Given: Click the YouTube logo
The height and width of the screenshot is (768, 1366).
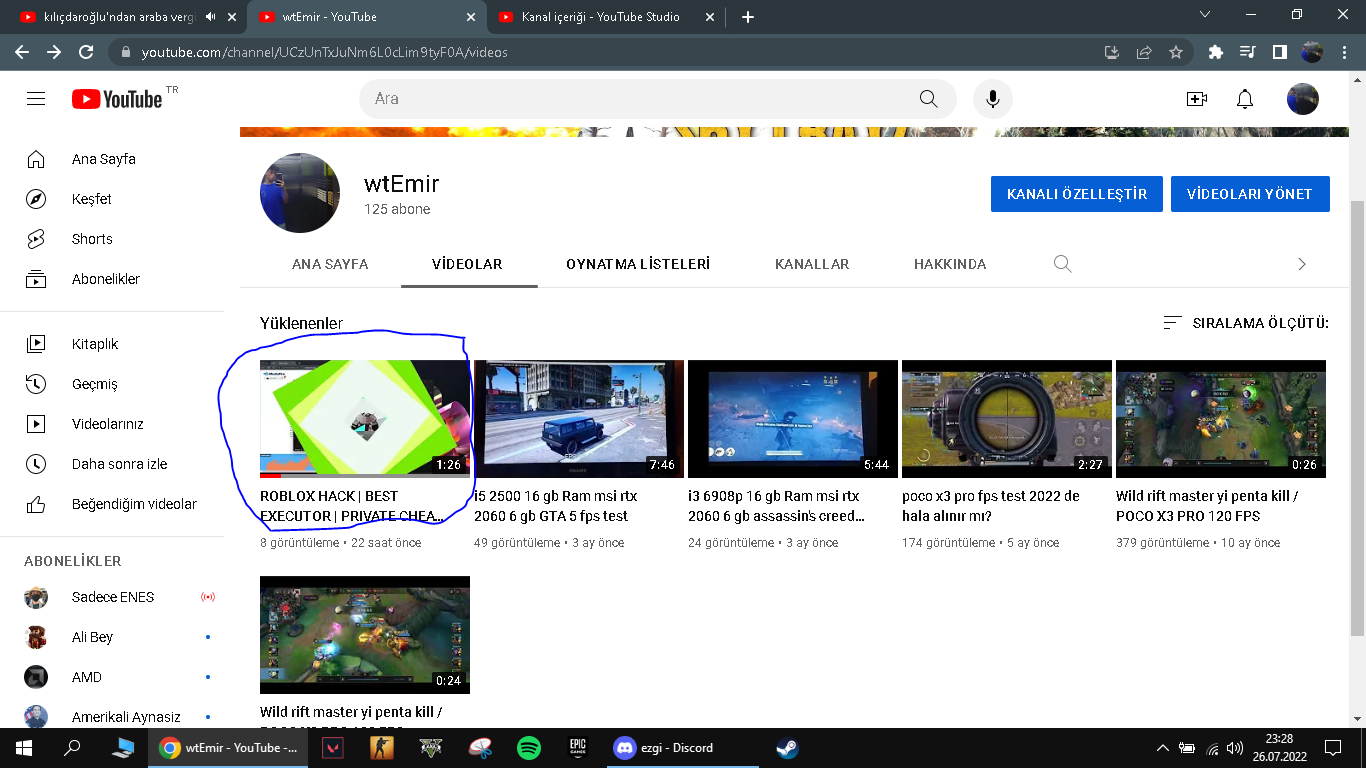Looking at the screenshot, I should pos(117,99).
